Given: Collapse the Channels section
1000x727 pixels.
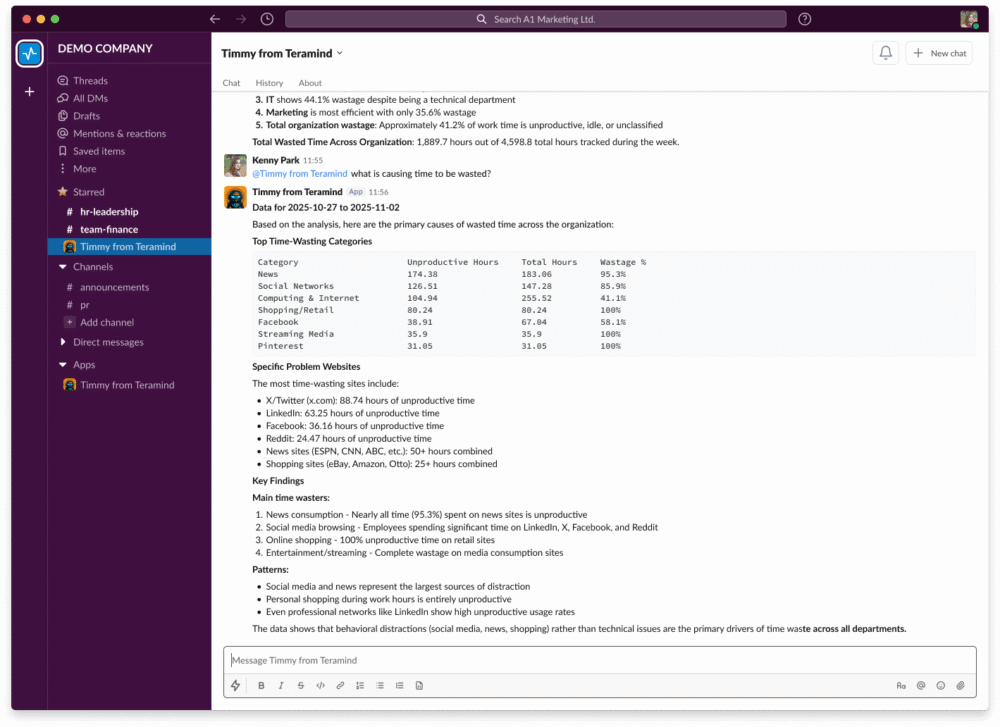Looking at the screenshot, I should [62, 267].
